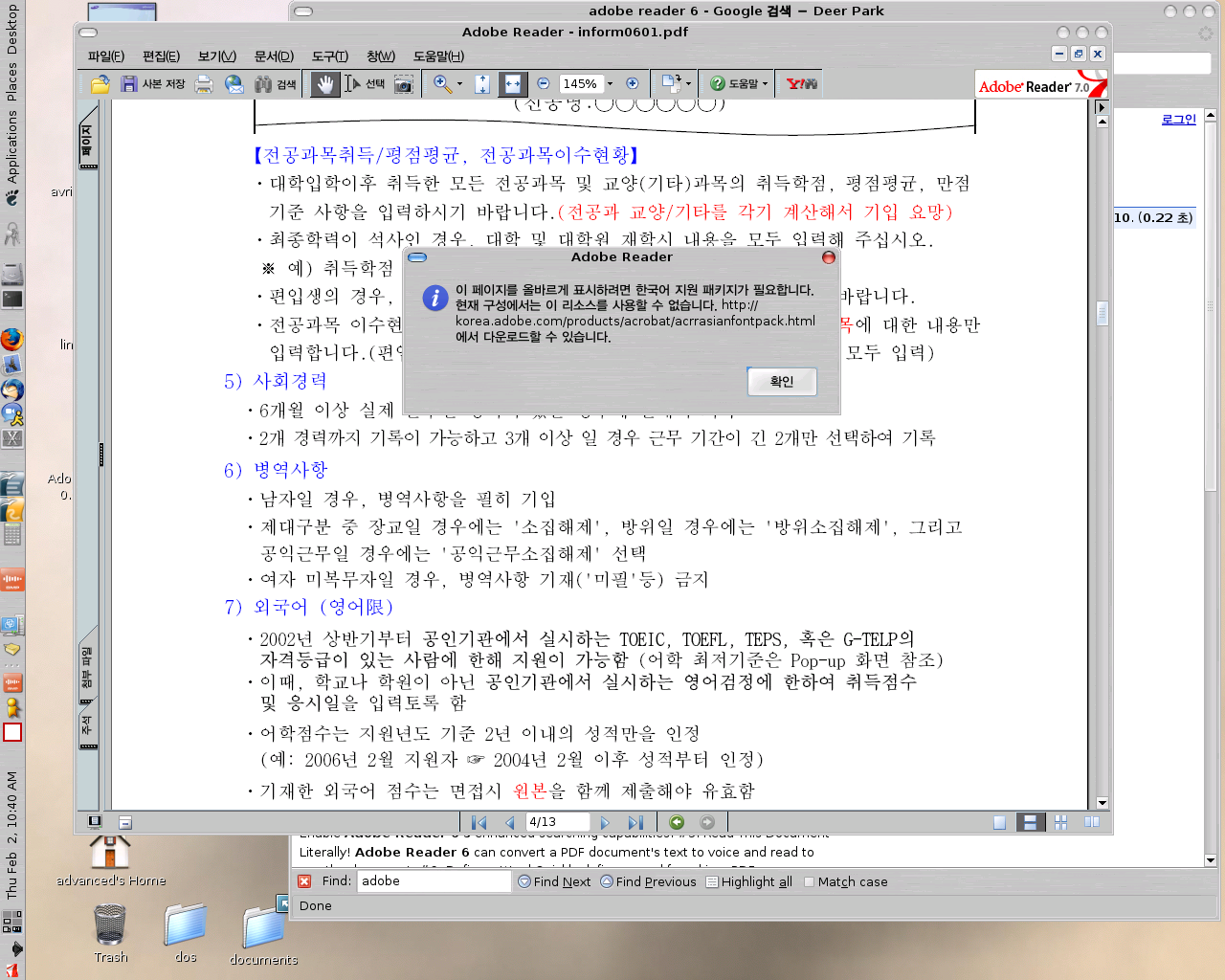Open the 편집(E) menu
Image resolution: width=1225 pixels, height=980 pixels.
(161, 56)
